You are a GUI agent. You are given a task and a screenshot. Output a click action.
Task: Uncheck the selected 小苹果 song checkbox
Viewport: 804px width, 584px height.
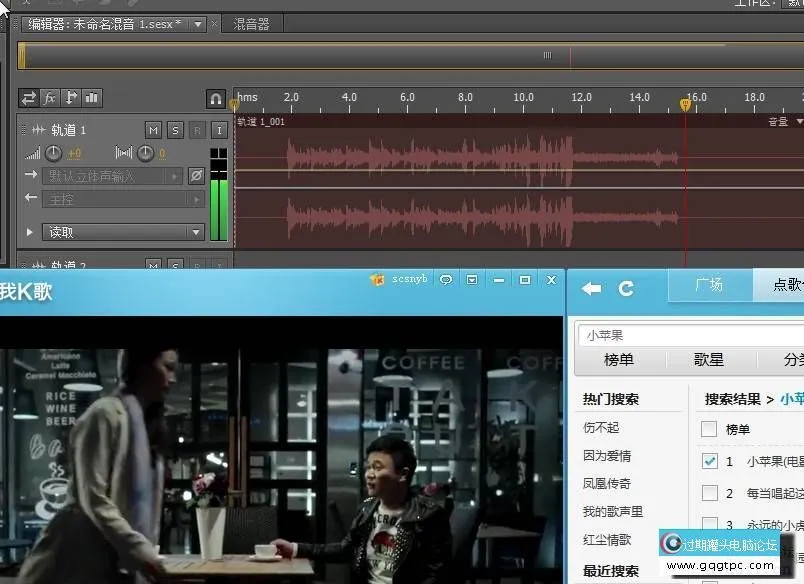pos(709,461)
